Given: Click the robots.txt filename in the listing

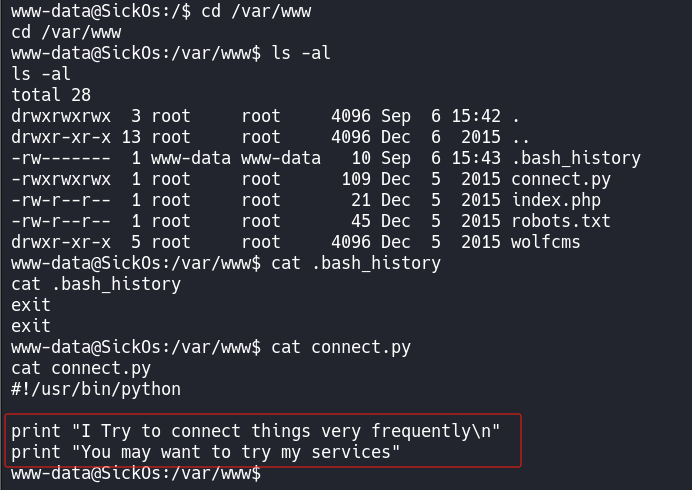Looking at the screenshot, I should click(560, 221).
